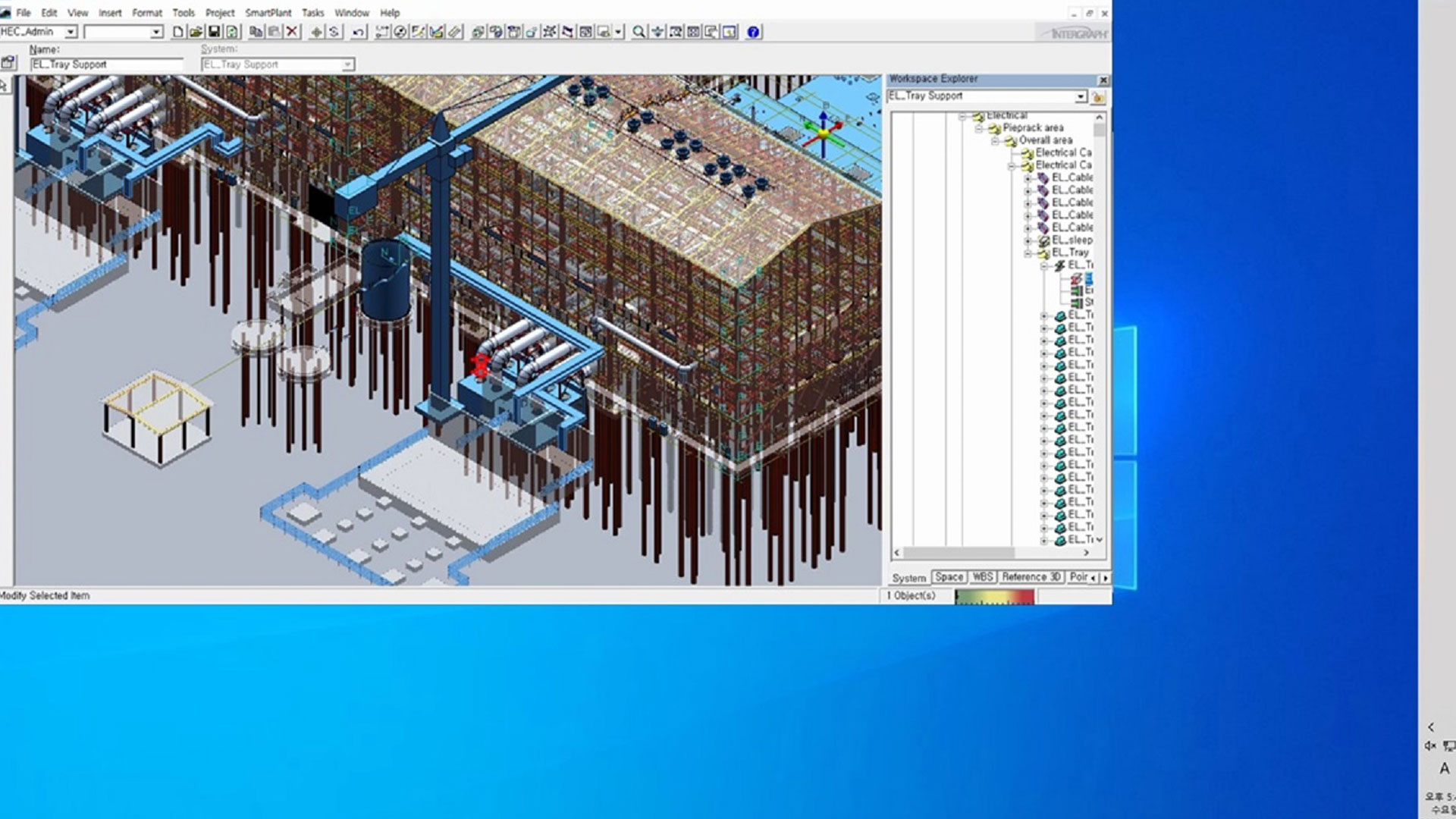Click the Copy toolbar icon
Image resolution: width=1456 pixels, height=819 pixels.
click(256, 32)
